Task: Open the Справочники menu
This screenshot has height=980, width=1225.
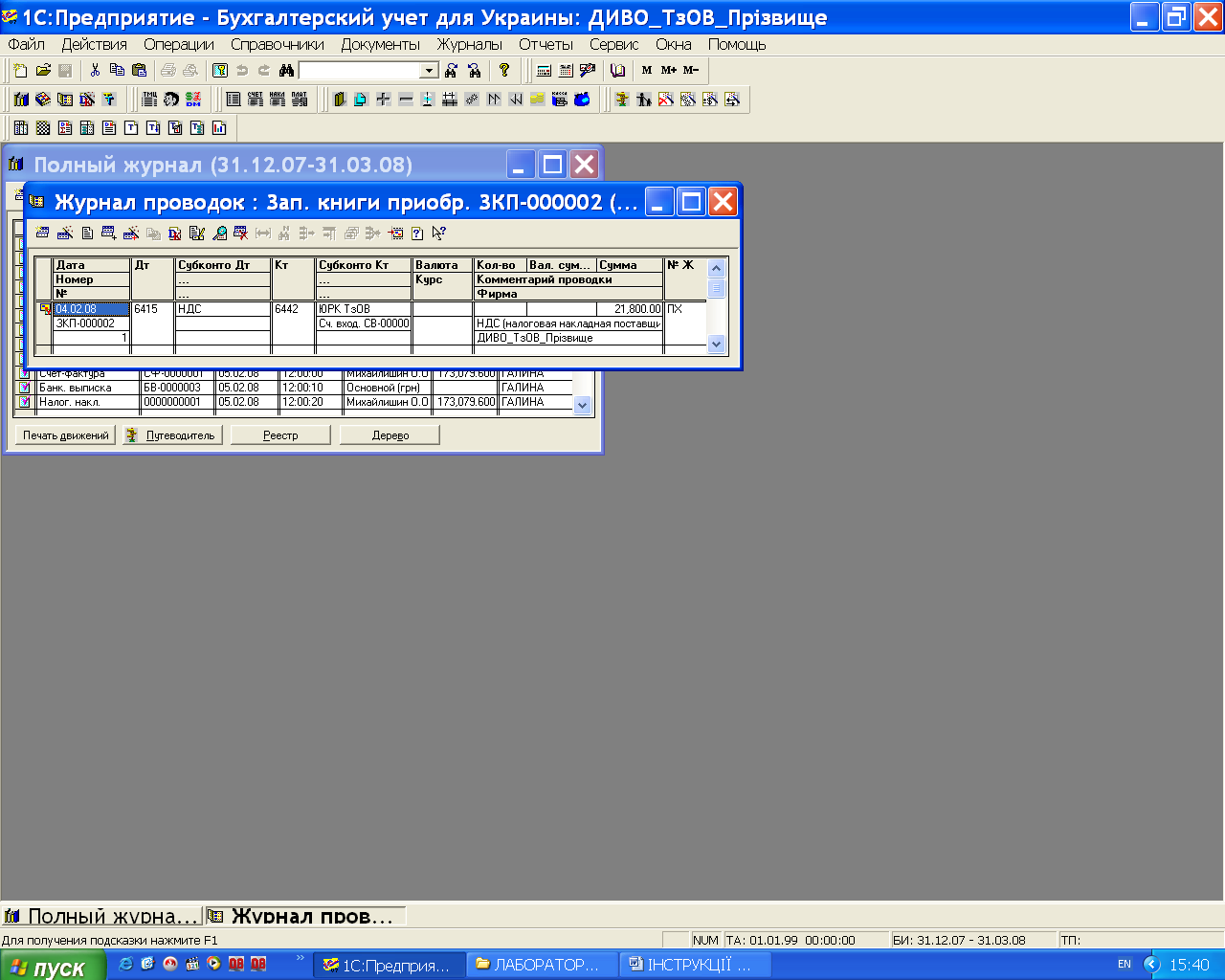Action: pyautogui.click(x=278, y=44)
